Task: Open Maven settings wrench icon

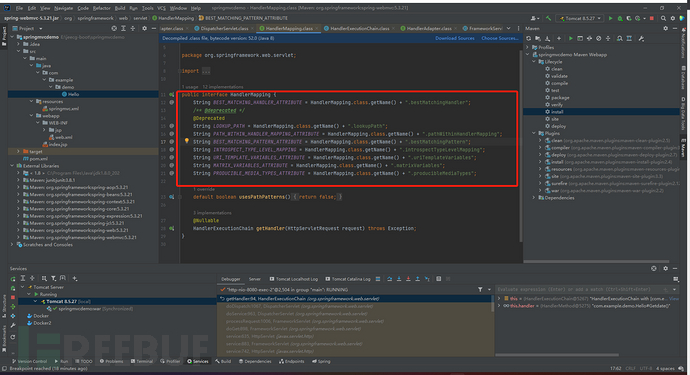Action: click(641, 39)
